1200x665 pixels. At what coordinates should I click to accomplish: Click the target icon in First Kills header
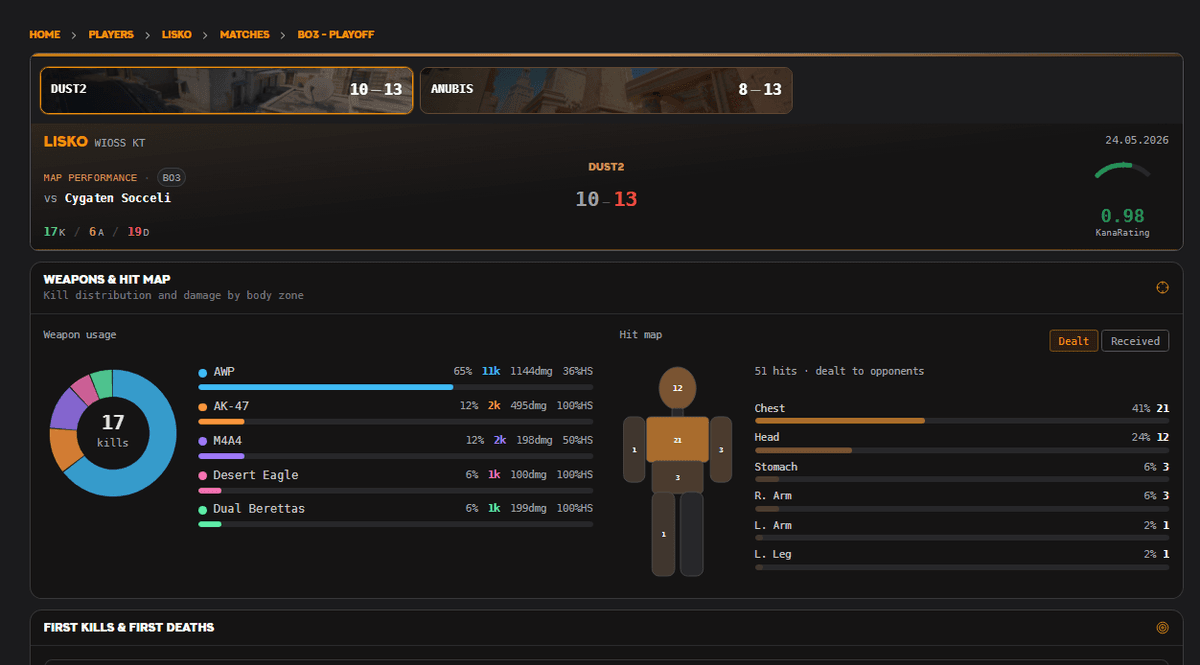pyautogui.click(x=1162, y=628)
